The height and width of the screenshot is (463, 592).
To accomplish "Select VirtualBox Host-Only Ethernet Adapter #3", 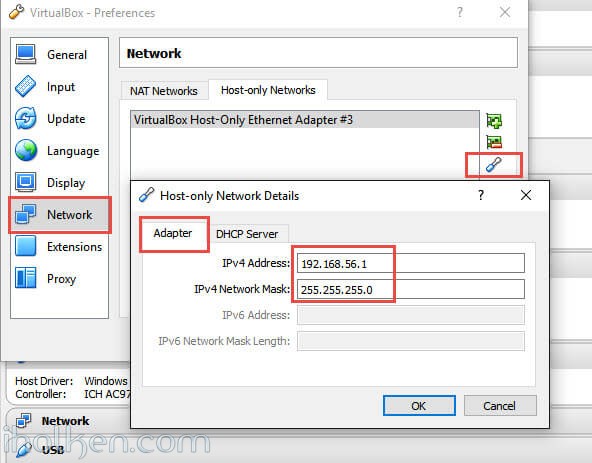I will (x=305, y=120).
